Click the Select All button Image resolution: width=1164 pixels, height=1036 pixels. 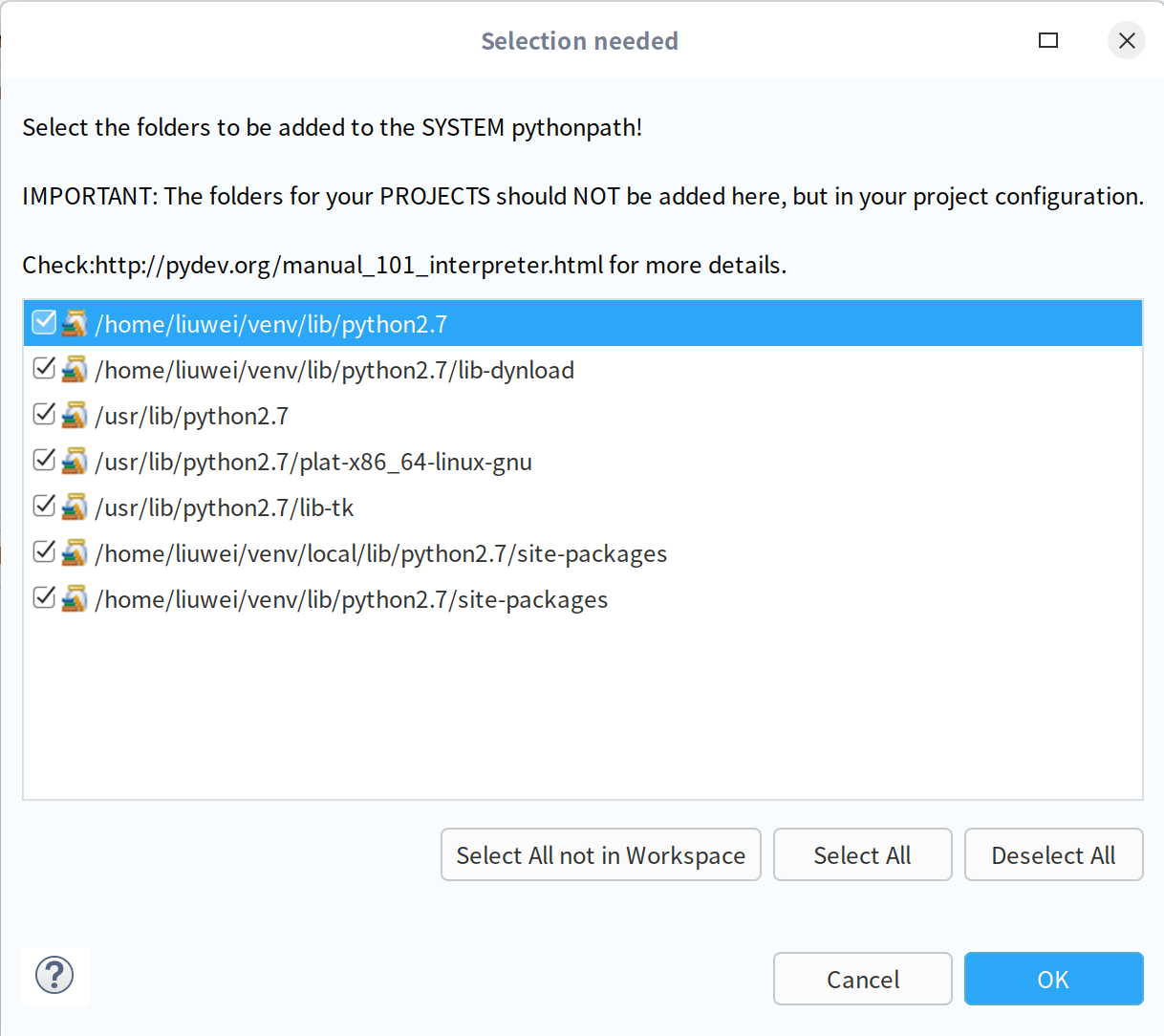pos(863,854)
